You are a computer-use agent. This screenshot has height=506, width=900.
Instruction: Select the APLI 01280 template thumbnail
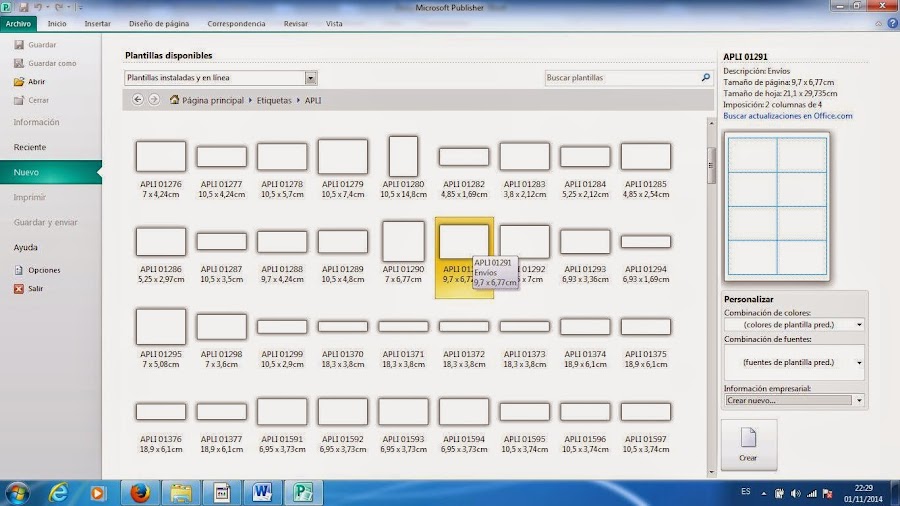click(404, 156)
